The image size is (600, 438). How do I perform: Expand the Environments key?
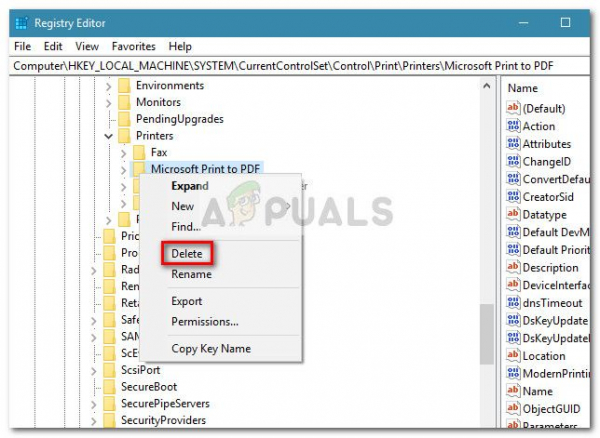pyautogui.click(x=109, y=86)
